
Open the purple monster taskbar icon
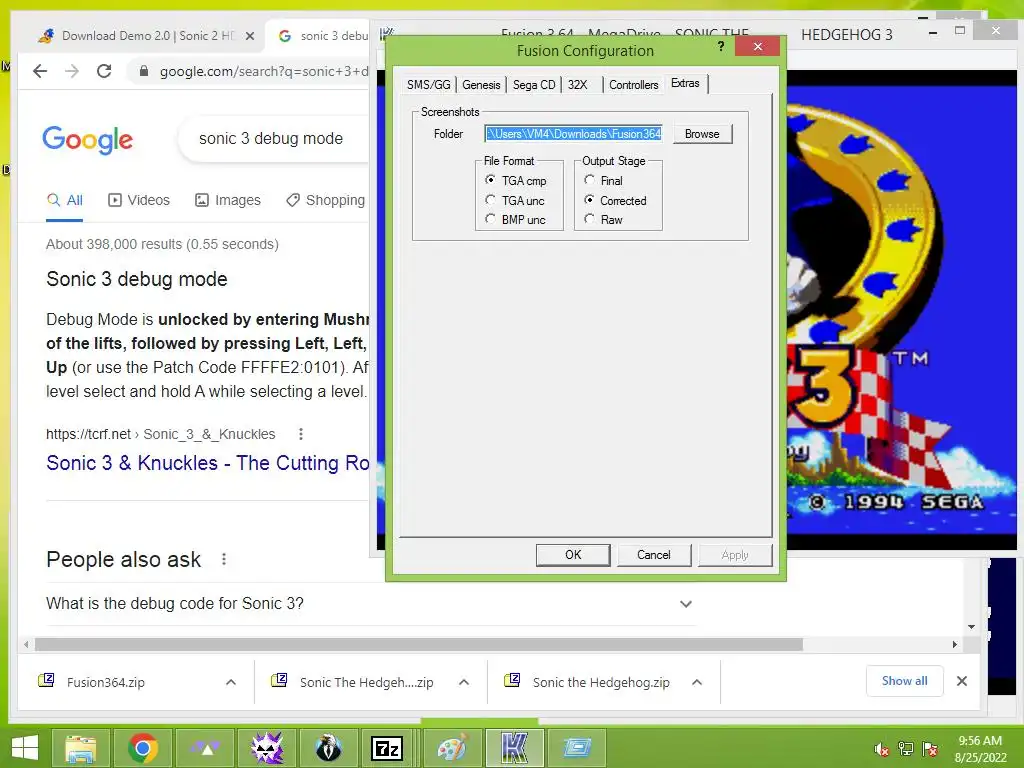266,748
